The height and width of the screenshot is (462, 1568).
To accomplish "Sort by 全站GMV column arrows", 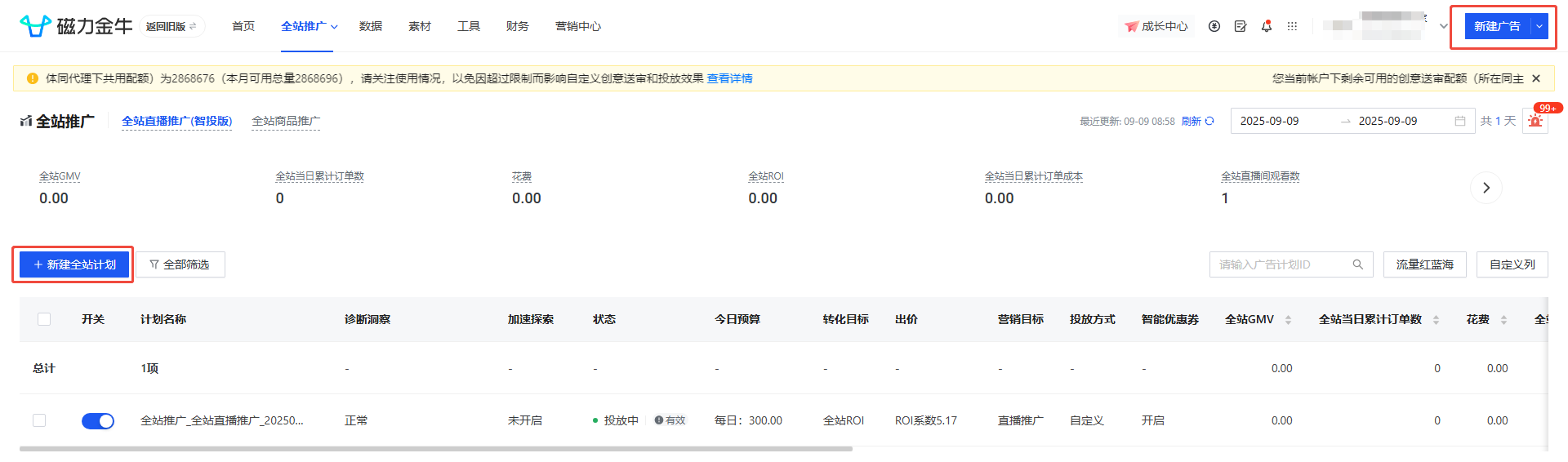I will tap(1288, 320).
